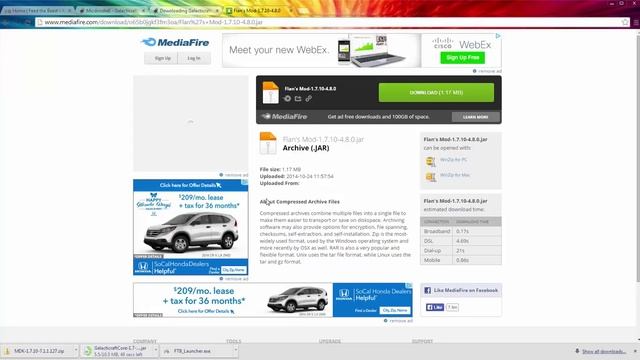Click the FTB_Launcher.exe download icon
The image size is (640, 360).
[167, 351]
